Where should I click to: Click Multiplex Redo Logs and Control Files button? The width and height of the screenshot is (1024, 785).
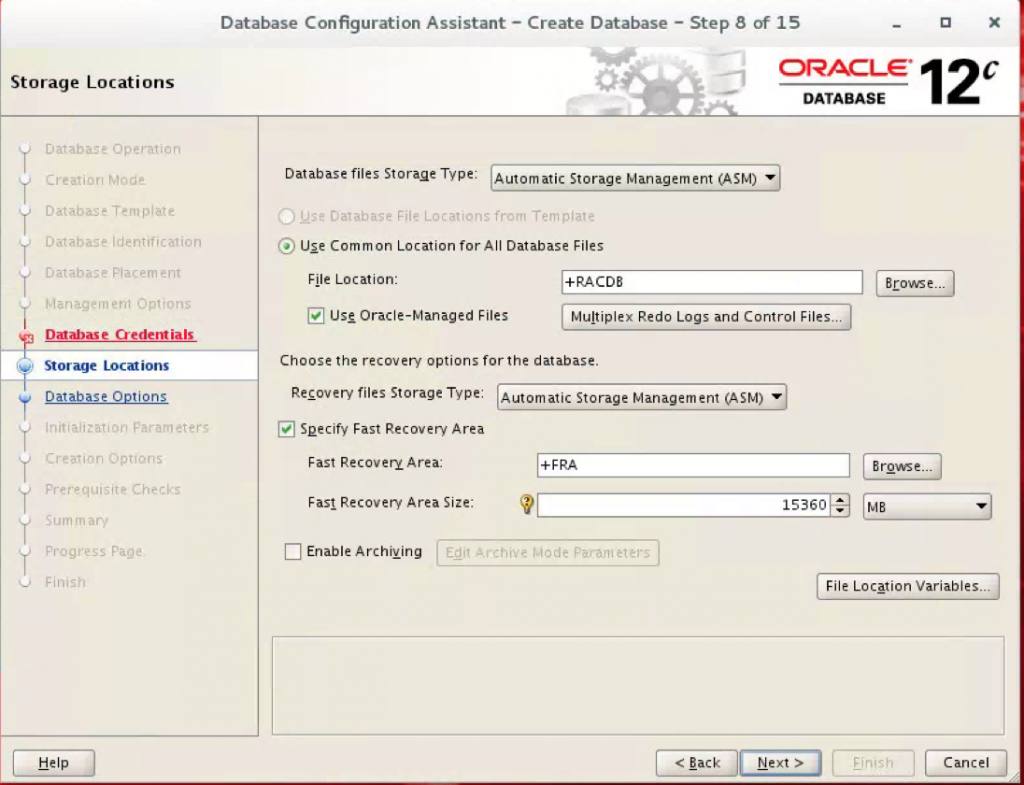click(706, 317)
